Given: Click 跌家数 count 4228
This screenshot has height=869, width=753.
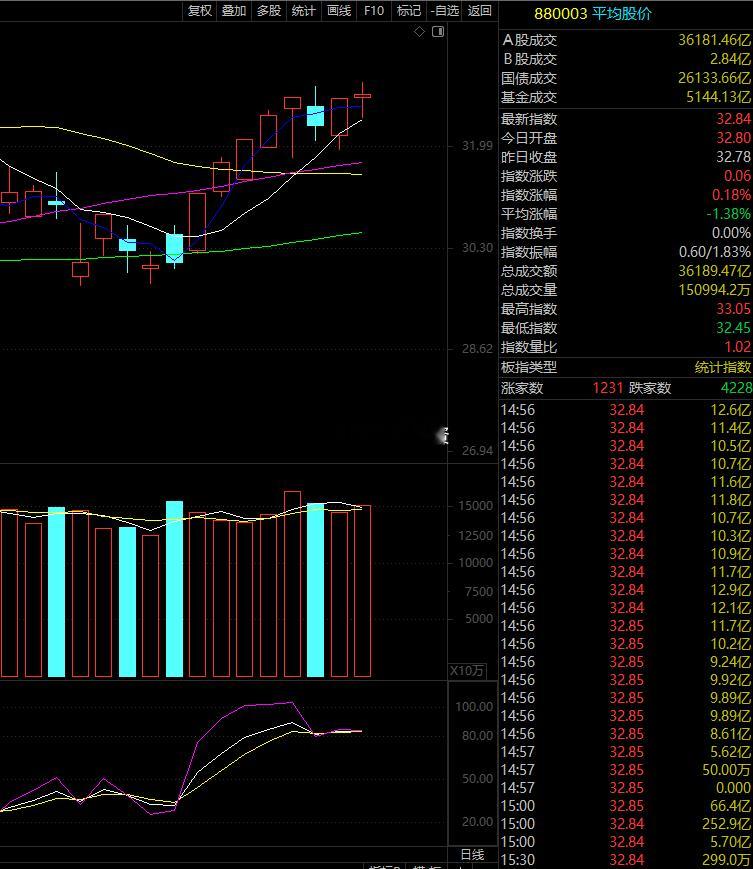Looking at the screenshot, I should 736,387.
